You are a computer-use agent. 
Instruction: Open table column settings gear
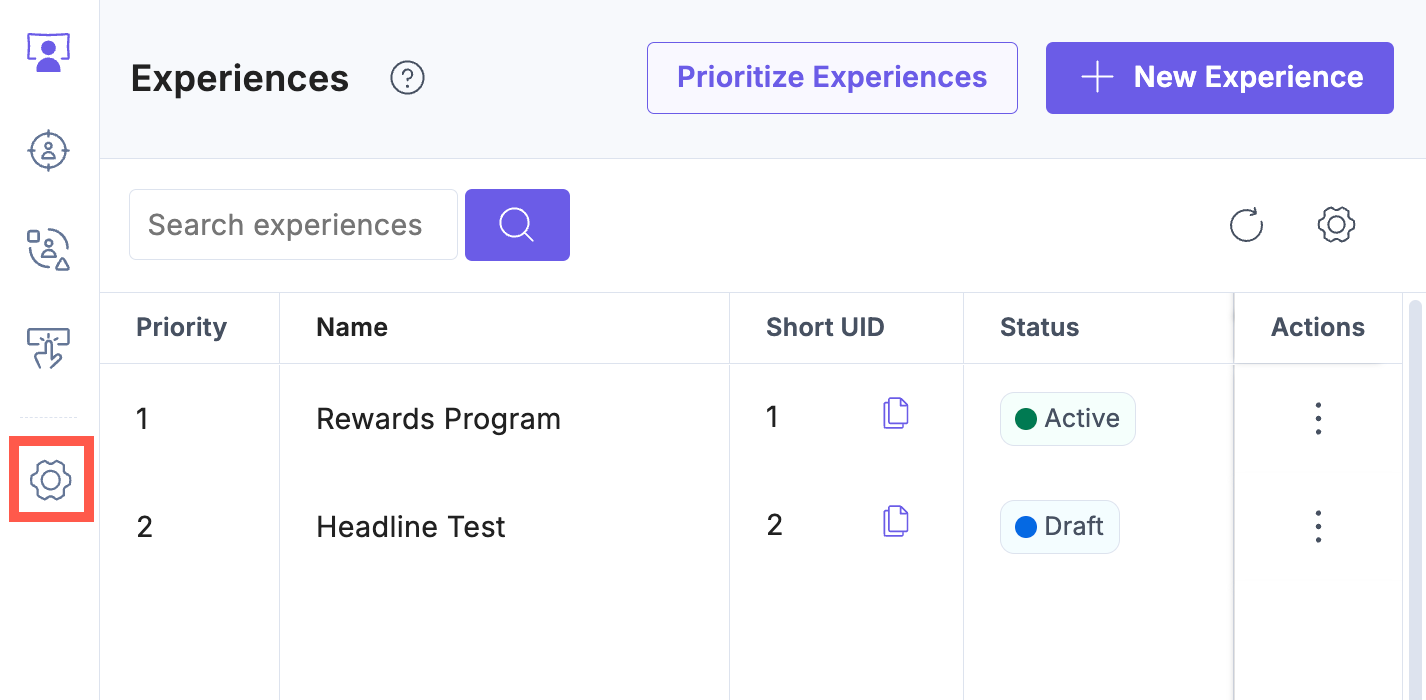tap(1336, 225)
